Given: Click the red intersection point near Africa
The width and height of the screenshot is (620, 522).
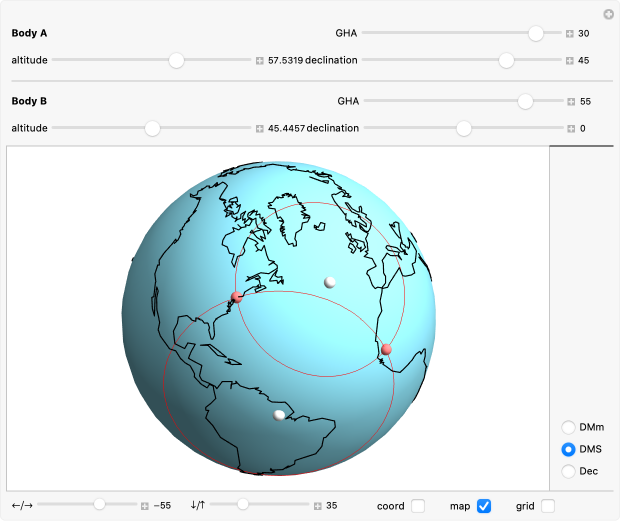Looking at the screenshot, I should 386,349.
